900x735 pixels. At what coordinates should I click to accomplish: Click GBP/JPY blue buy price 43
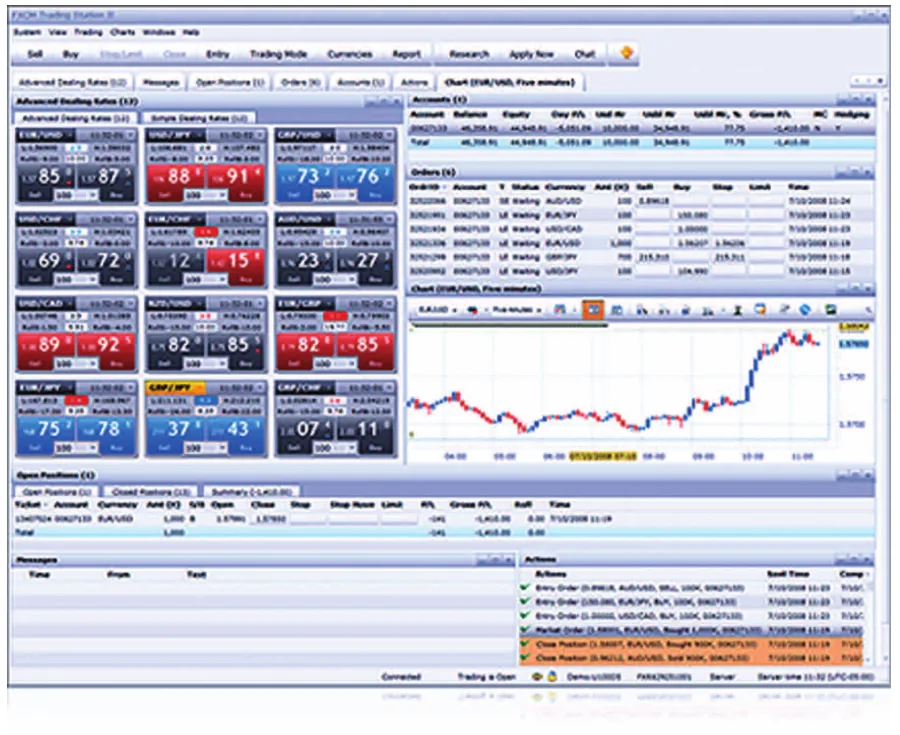pos(236,429)
